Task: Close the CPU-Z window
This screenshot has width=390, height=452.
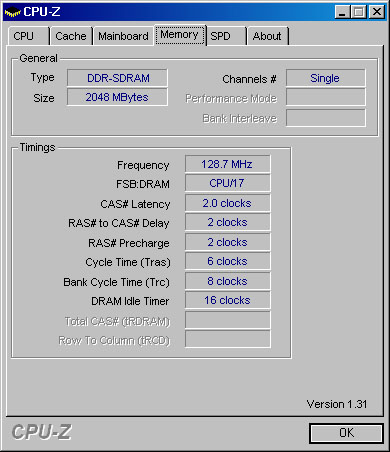Action: tap(377, 12)
